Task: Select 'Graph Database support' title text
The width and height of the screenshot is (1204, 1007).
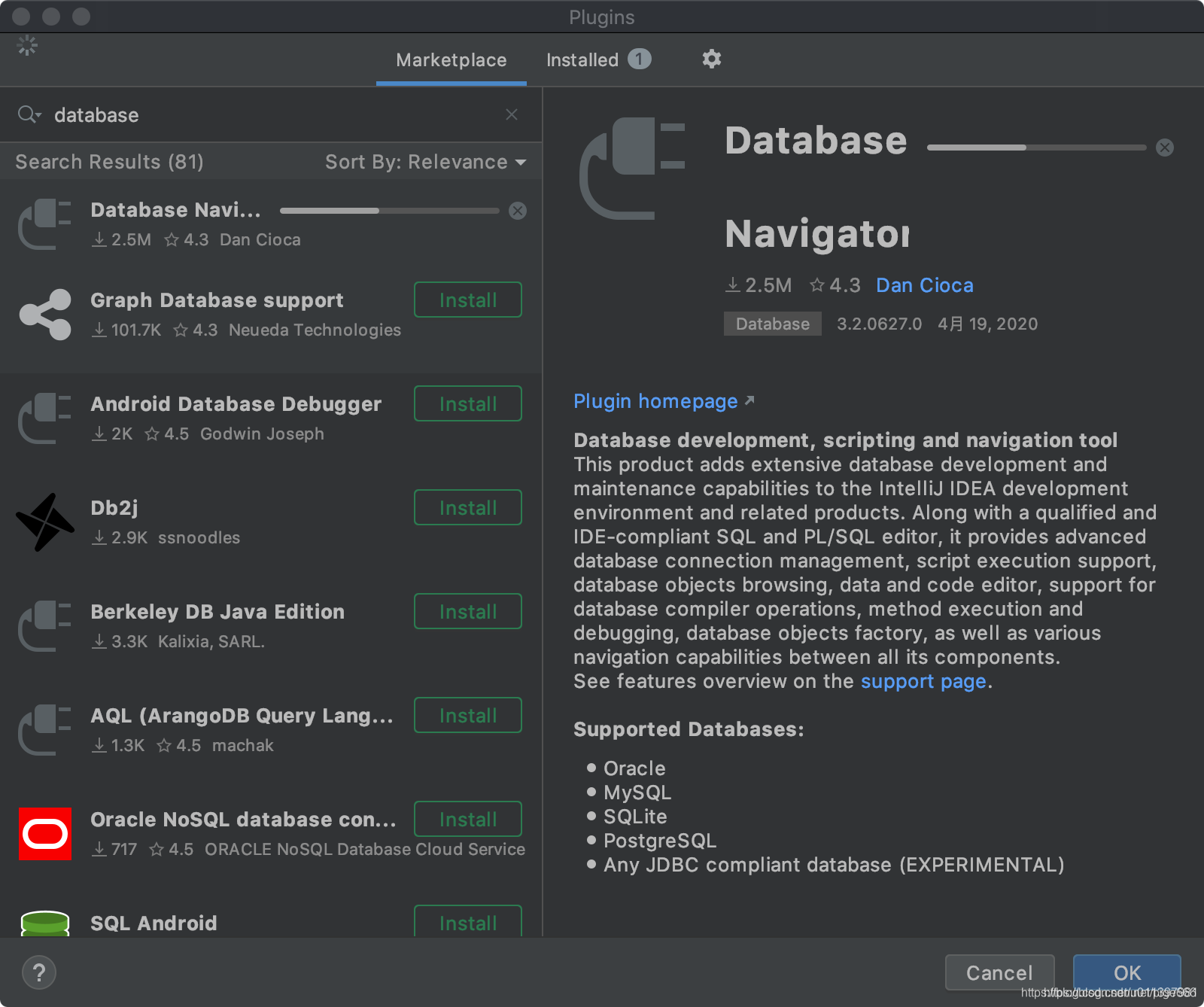Action: coord(217,300)
